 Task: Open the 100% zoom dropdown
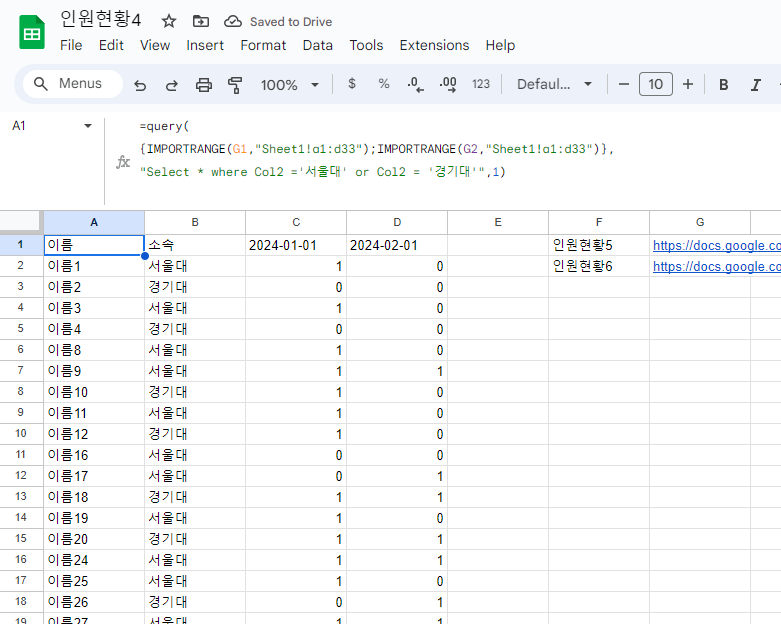[289, 85]
